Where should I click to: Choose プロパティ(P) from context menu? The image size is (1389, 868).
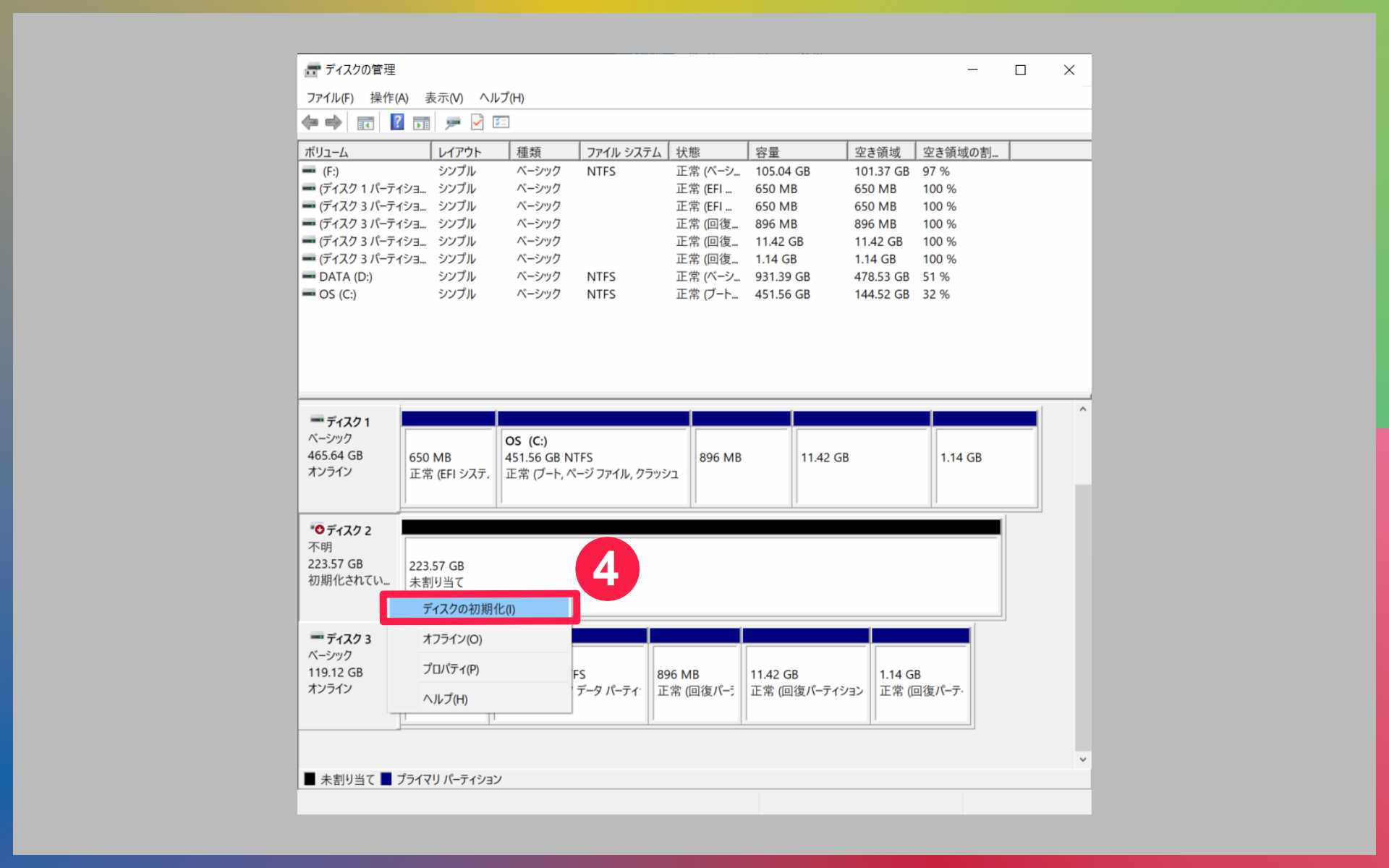(451, 669)
